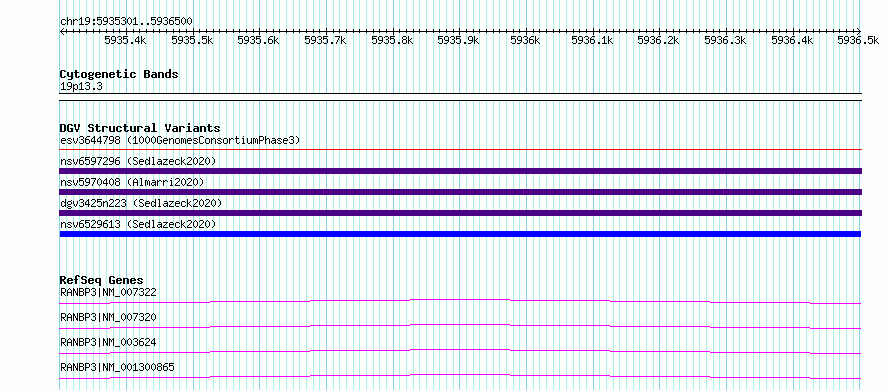The image size is (890, 390).
Task: Open the dgv3425n223 variant label
Action: click(x=141, y=203)
